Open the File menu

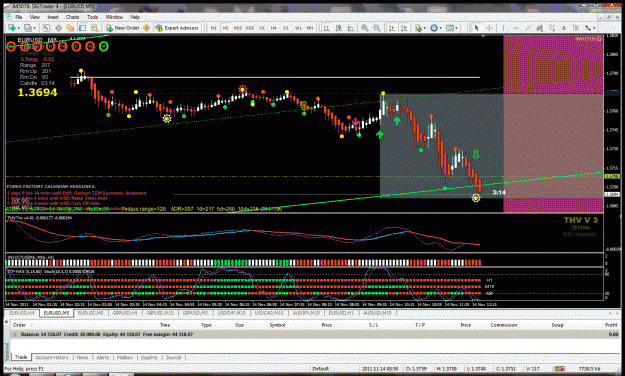(x=18, y=17)
